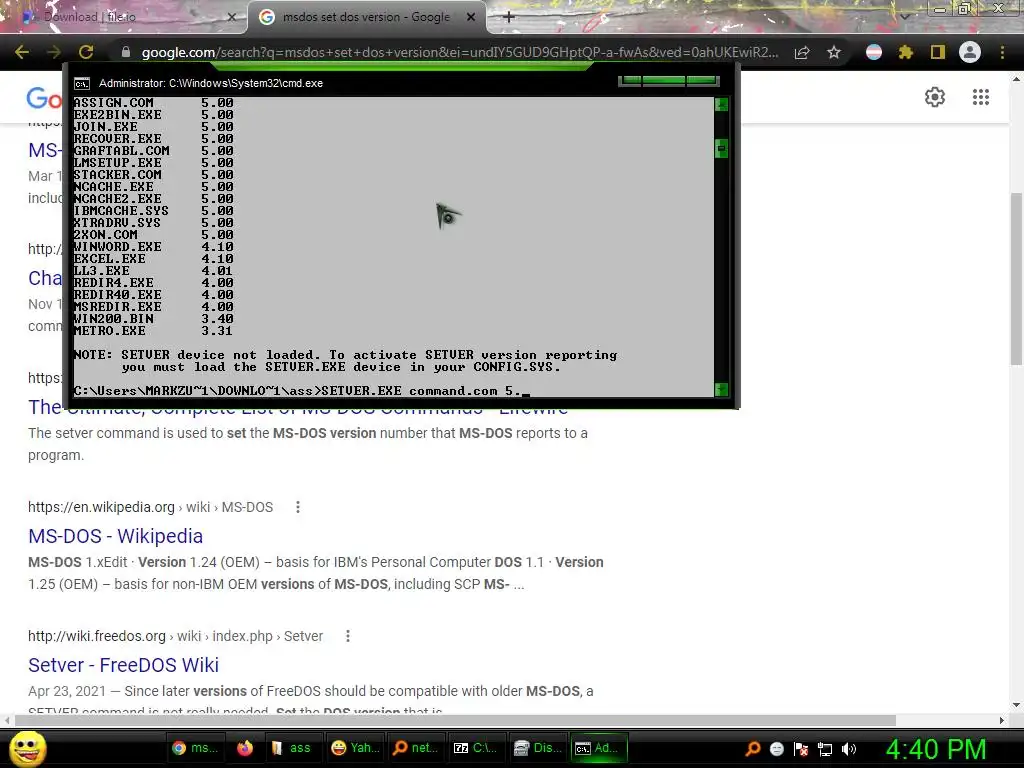Go back with Chrome's back arrow
This screenshot has width=1024, height=768.
coord(22,52)
